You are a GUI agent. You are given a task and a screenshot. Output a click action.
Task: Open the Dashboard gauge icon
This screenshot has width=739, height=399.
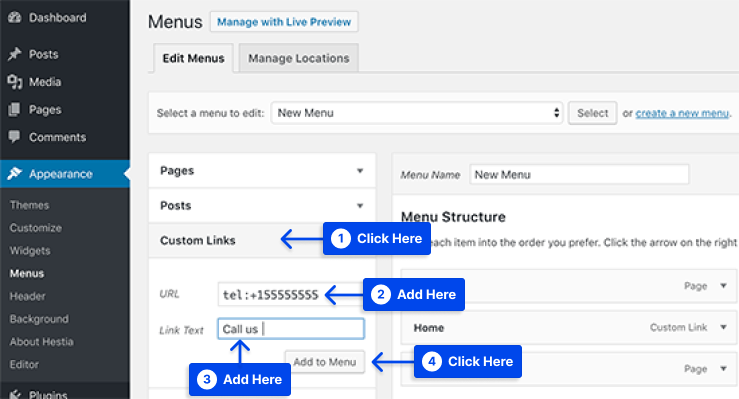click(15, 17)
